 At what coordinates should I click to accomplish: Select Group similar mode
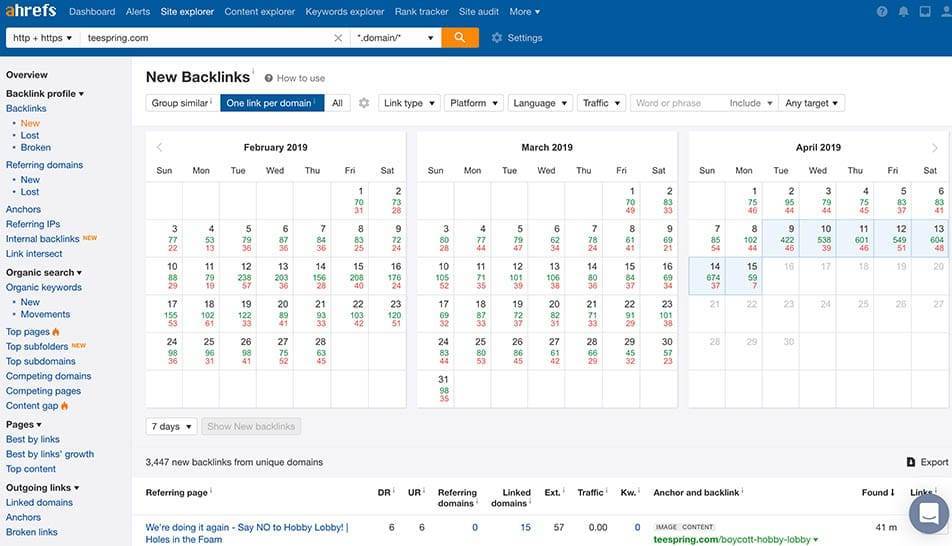coord(182,103)
